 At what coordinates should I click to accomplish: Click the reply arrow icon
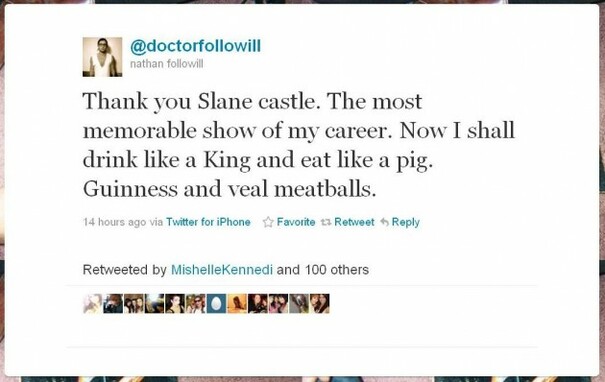[384, 222]
